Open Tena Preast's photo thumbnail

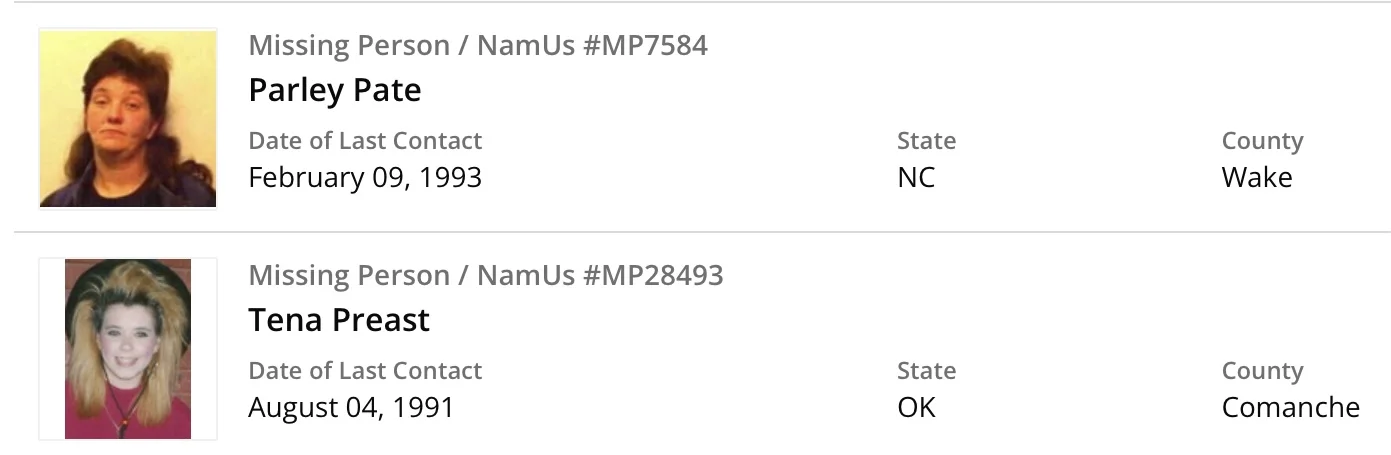pos(128,349)
